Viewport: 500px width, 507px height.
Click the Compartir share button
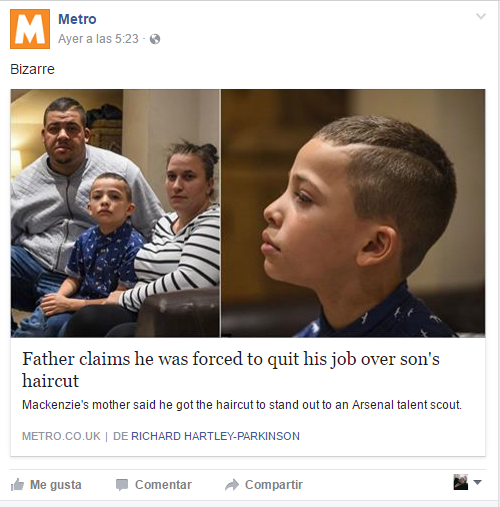pos(264,485)
